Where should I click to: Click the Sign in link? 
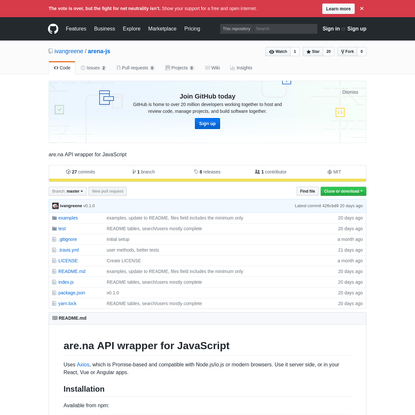[331, 29]
